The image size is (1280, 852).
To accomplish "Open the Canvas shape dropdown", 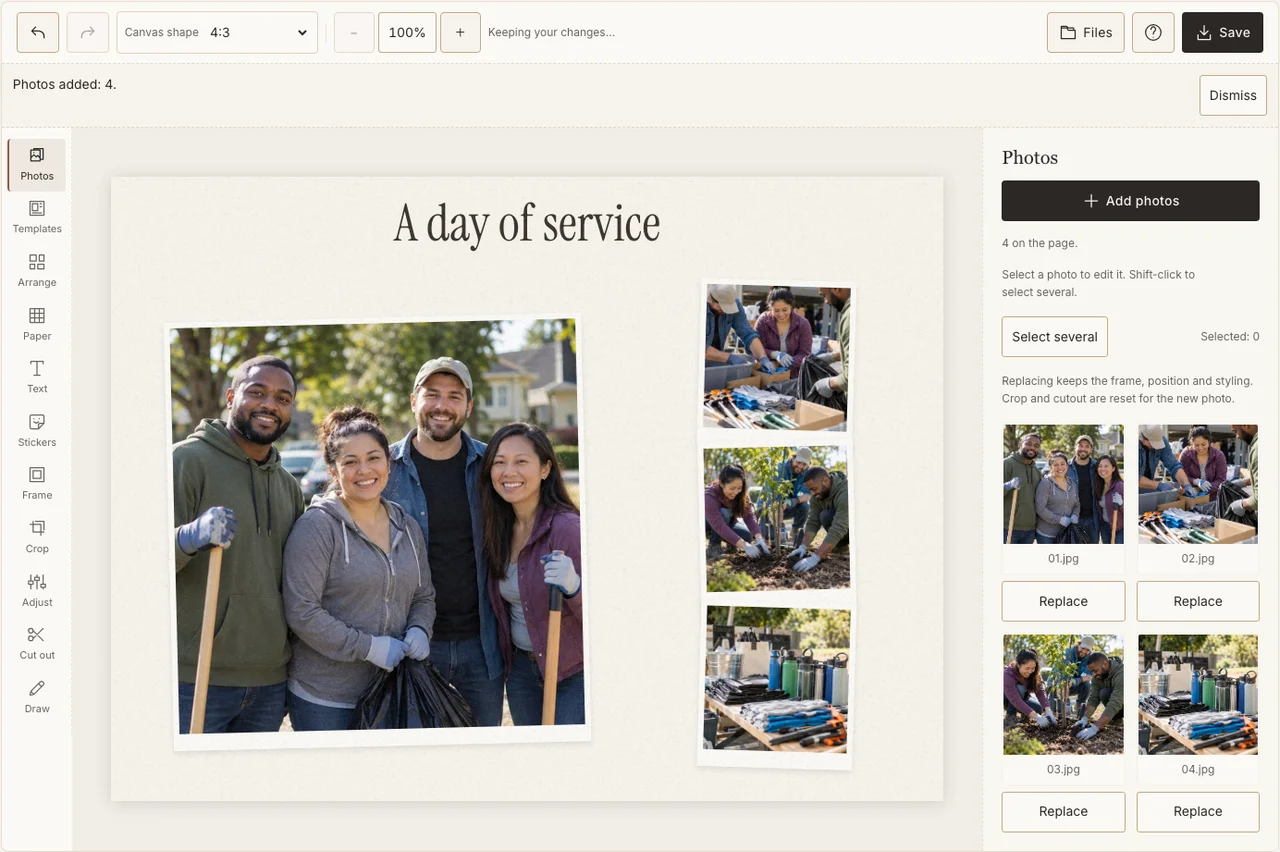I will [x=217, y=32].
